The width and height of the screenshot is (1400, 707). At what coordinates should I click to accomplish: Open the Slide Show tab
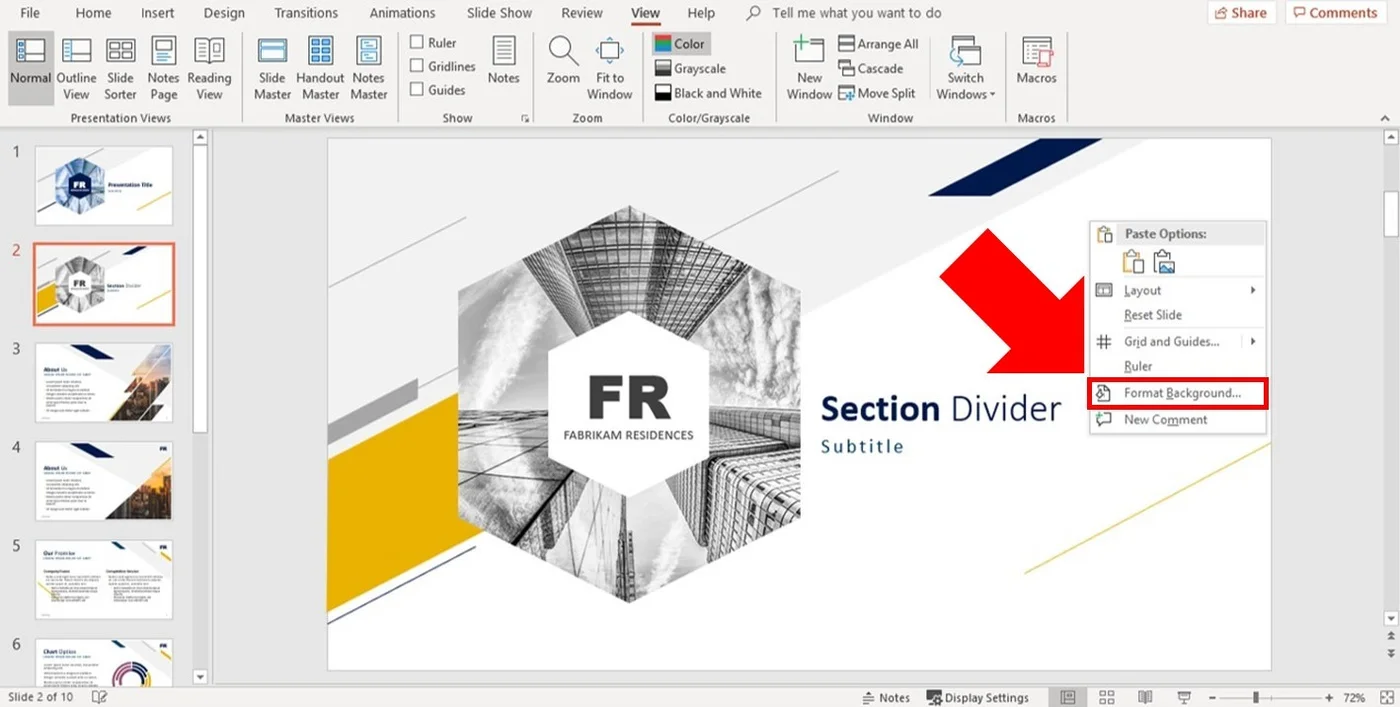coord(501,13)
